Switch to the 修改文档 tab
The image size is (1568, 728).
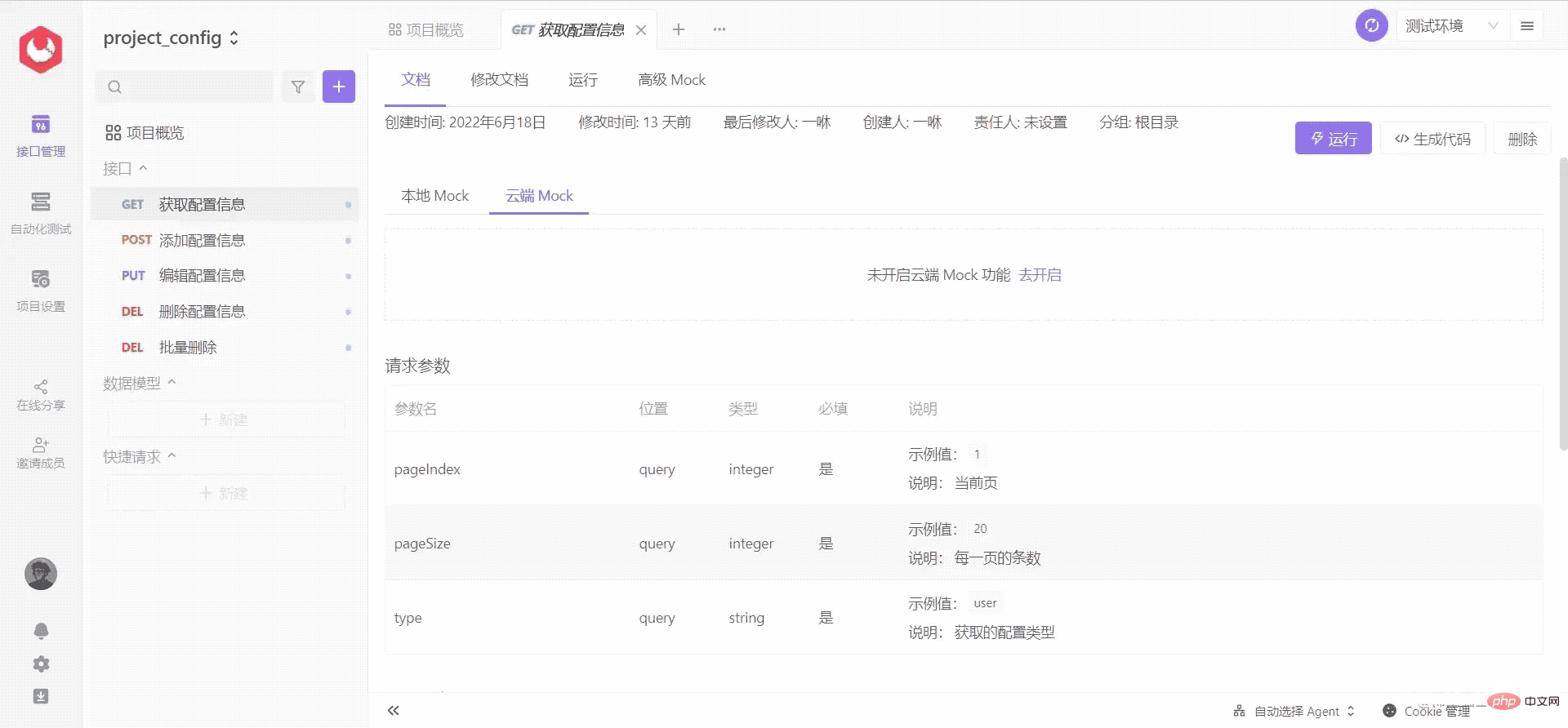pos(499,79)
